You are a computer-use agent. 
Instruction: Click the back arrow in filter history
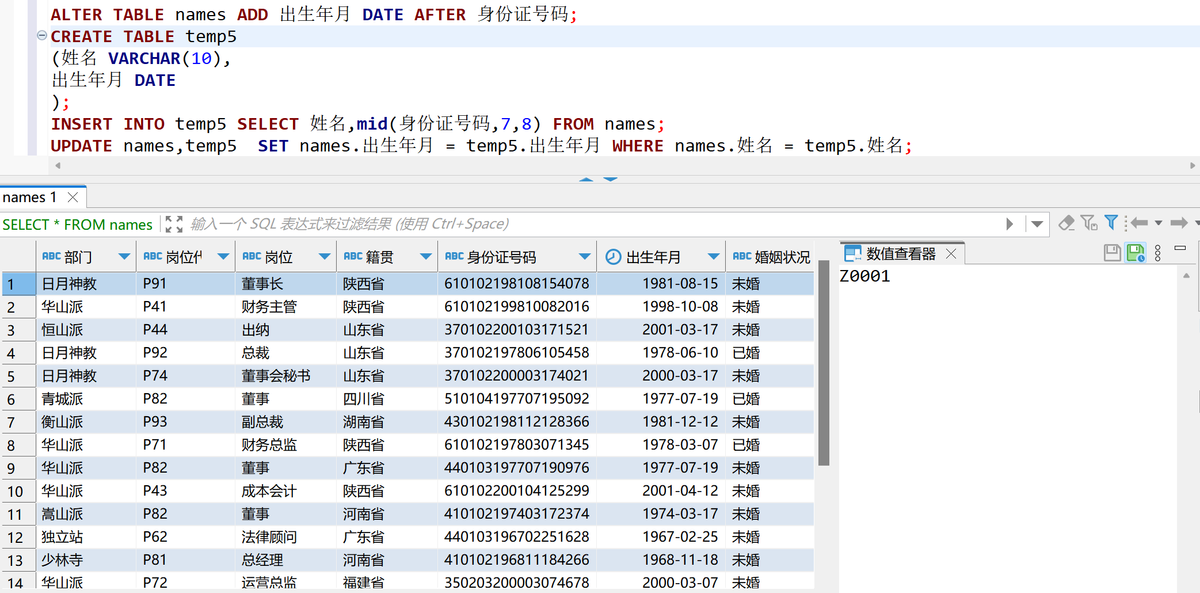[1139, 223]
